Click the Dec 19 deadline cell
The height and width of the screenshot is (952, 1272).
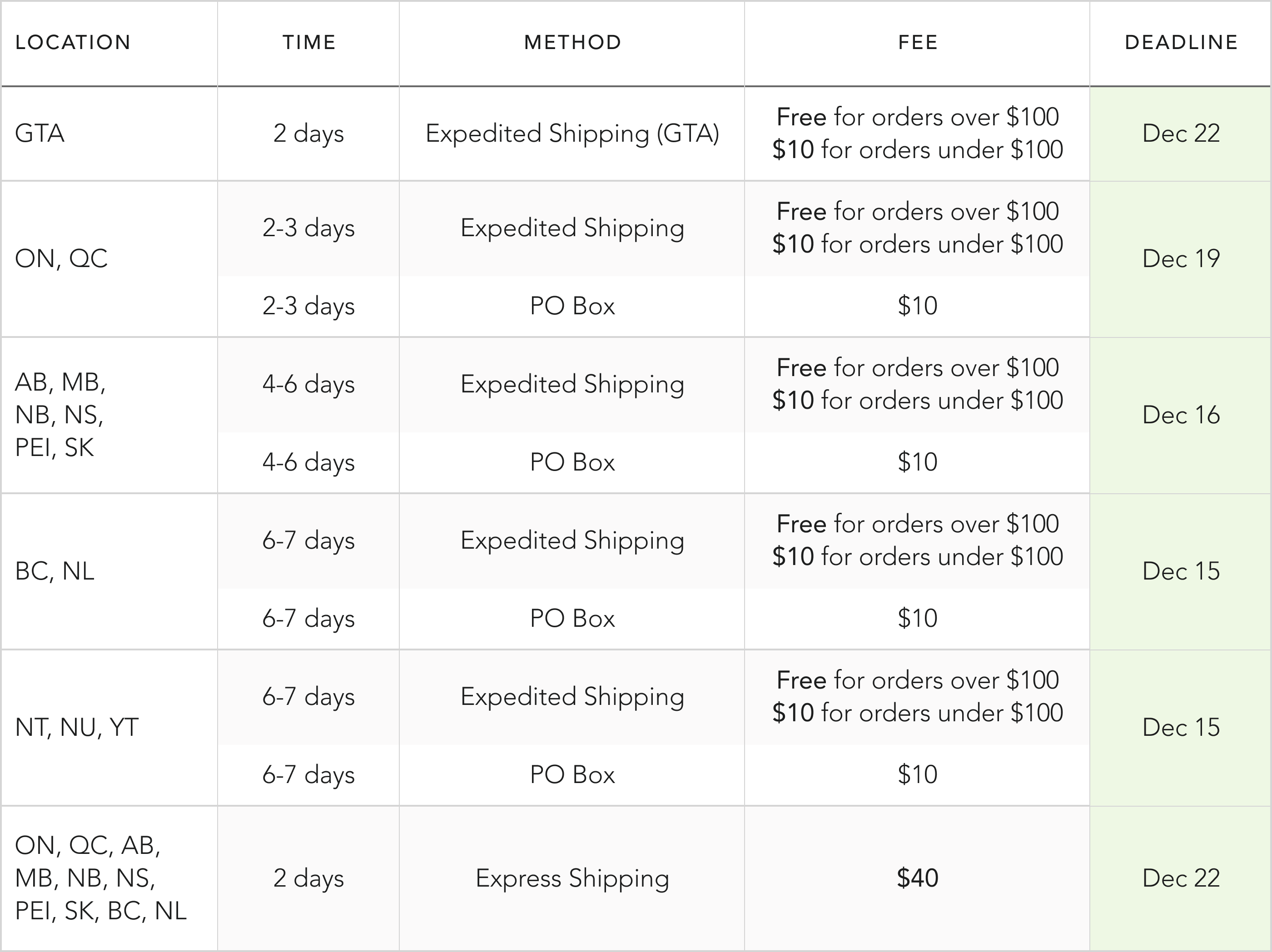point(1181,259)
